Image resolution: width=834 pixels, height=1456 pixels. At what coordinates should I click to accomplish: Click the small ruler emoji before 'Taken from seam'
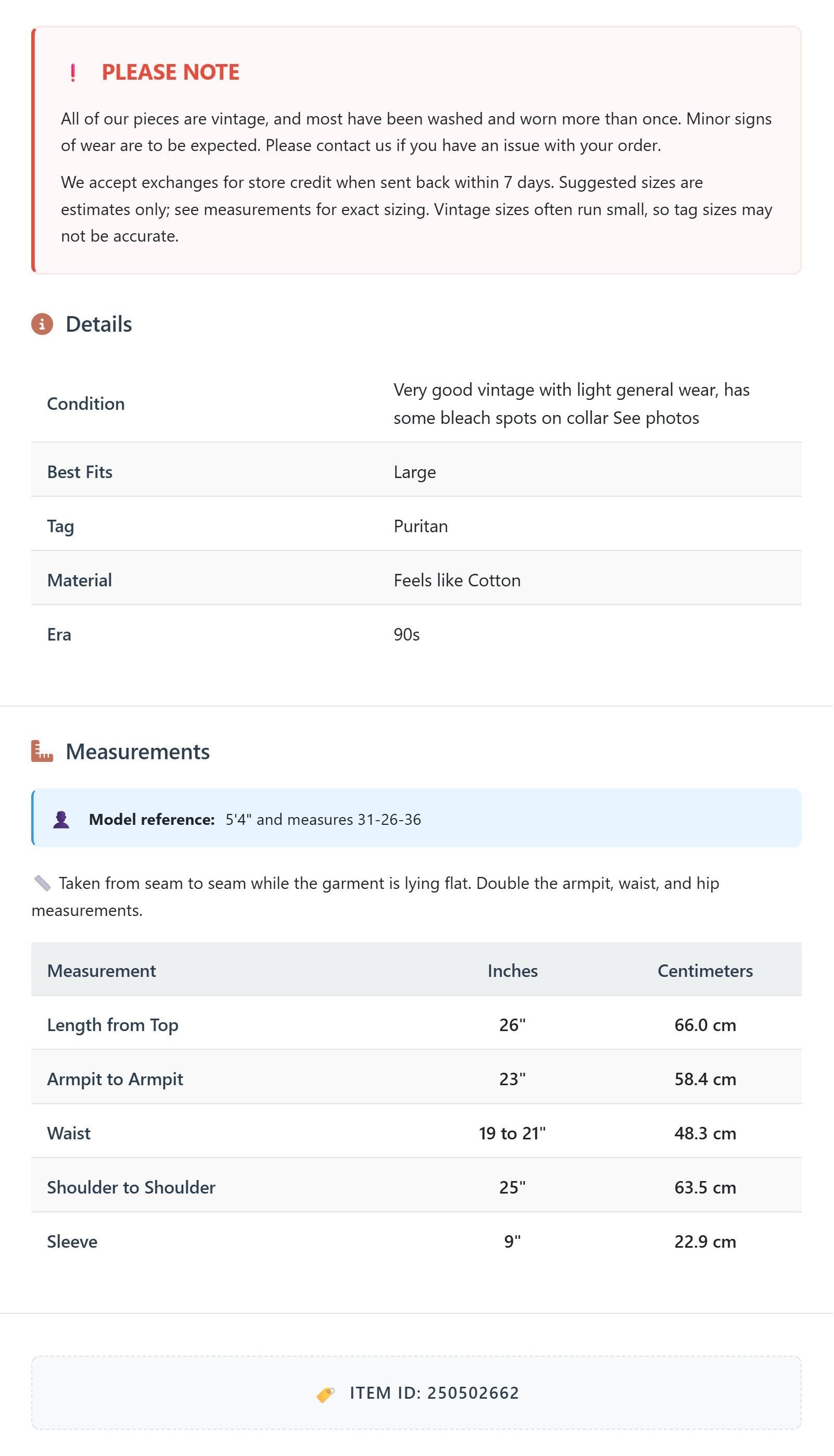[x=42, y=883]
